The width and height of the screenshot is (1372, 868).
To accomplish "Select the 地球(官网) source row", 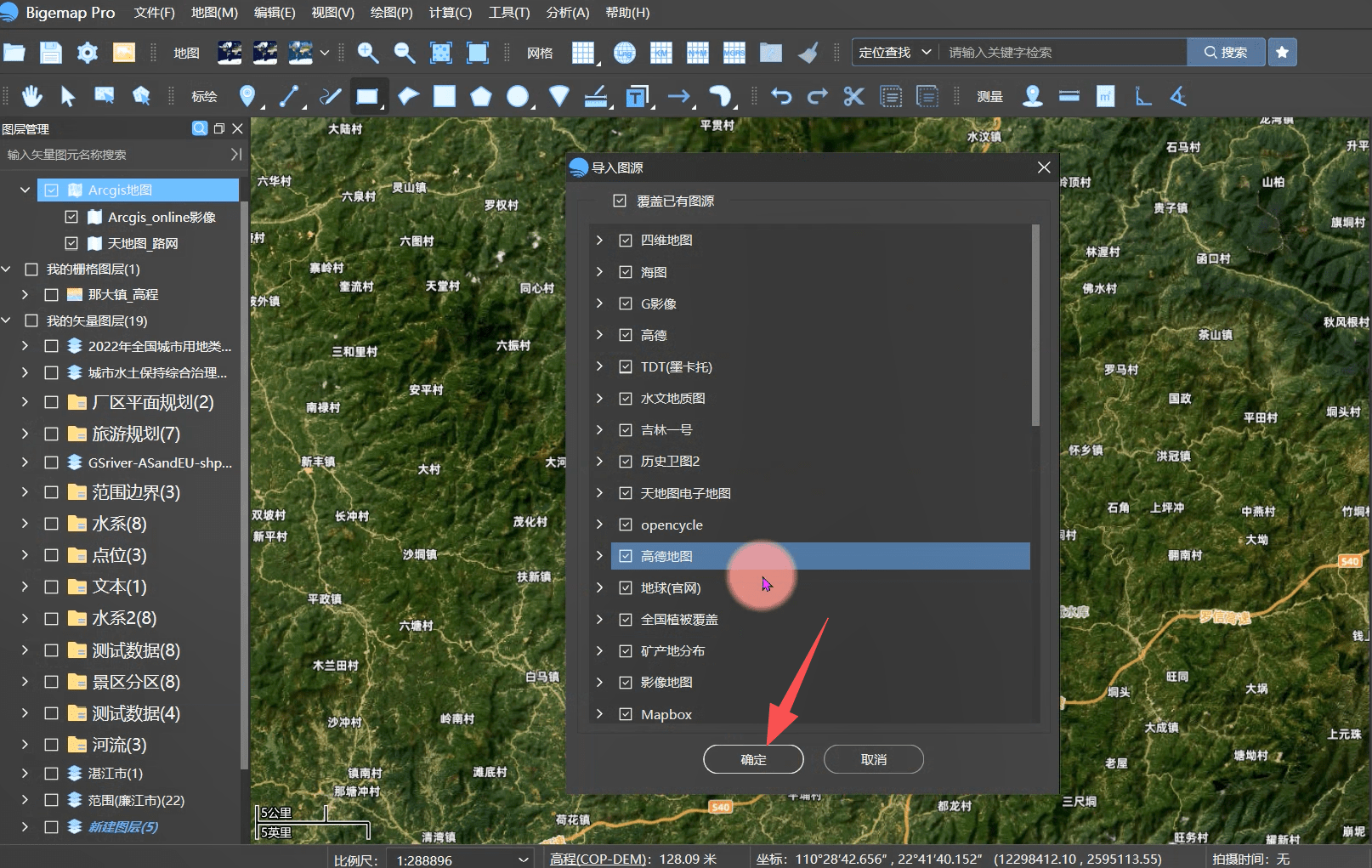I will 820,587.
